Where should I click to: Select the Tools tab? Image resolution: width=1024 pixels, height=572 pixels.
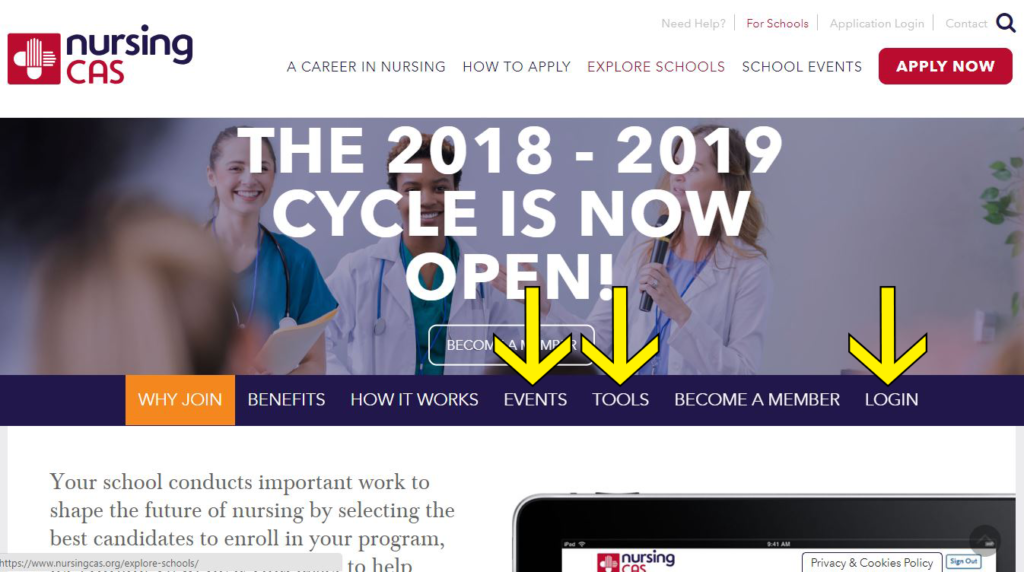point(620,400)
